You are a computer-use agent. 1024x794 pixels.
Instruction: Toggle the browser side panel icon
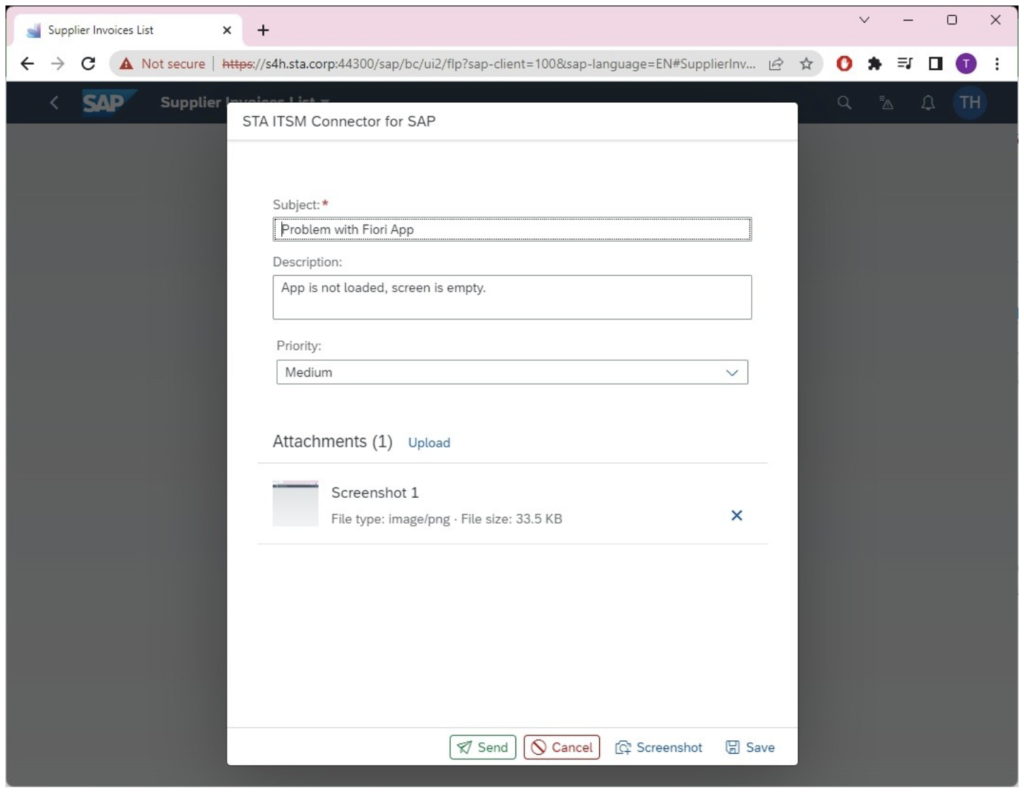[x=935, y=63]
